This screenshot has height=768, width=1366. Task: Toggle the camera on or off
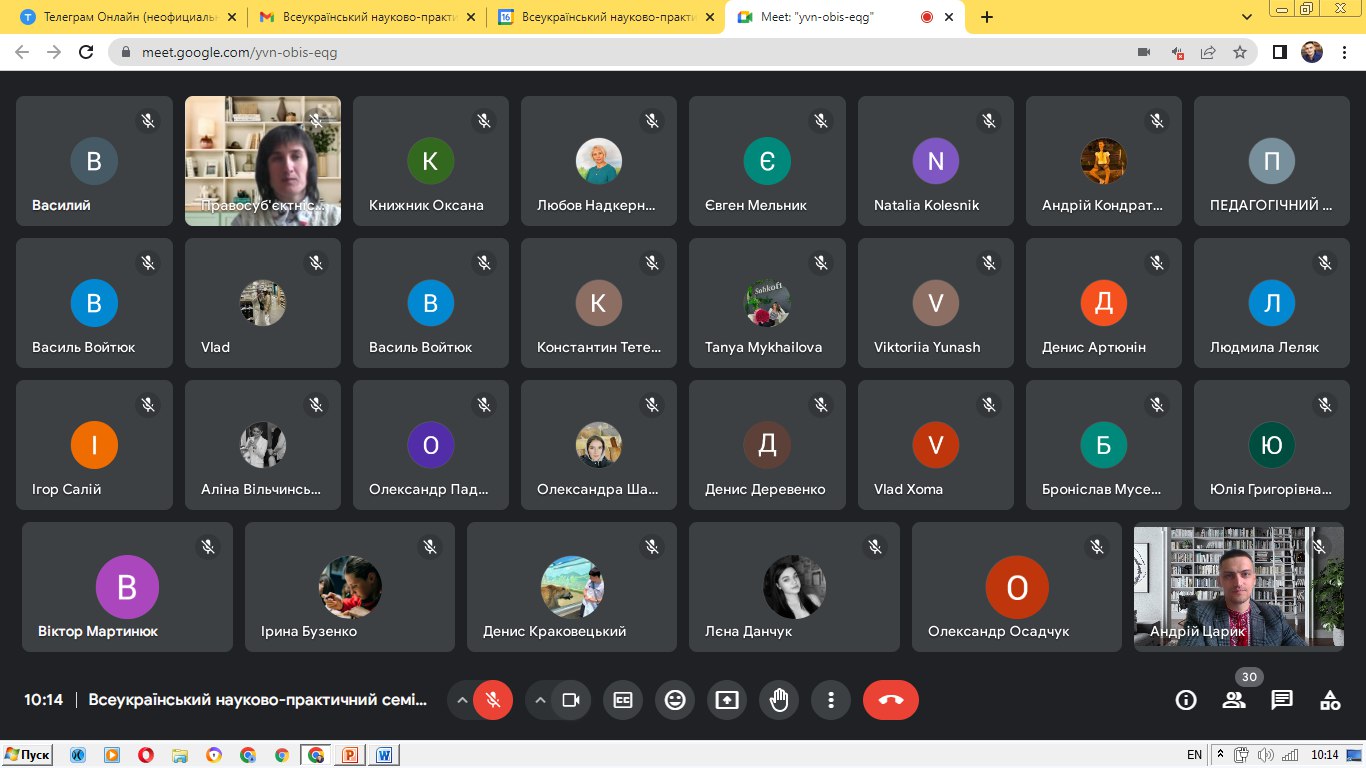pos(571,700)
